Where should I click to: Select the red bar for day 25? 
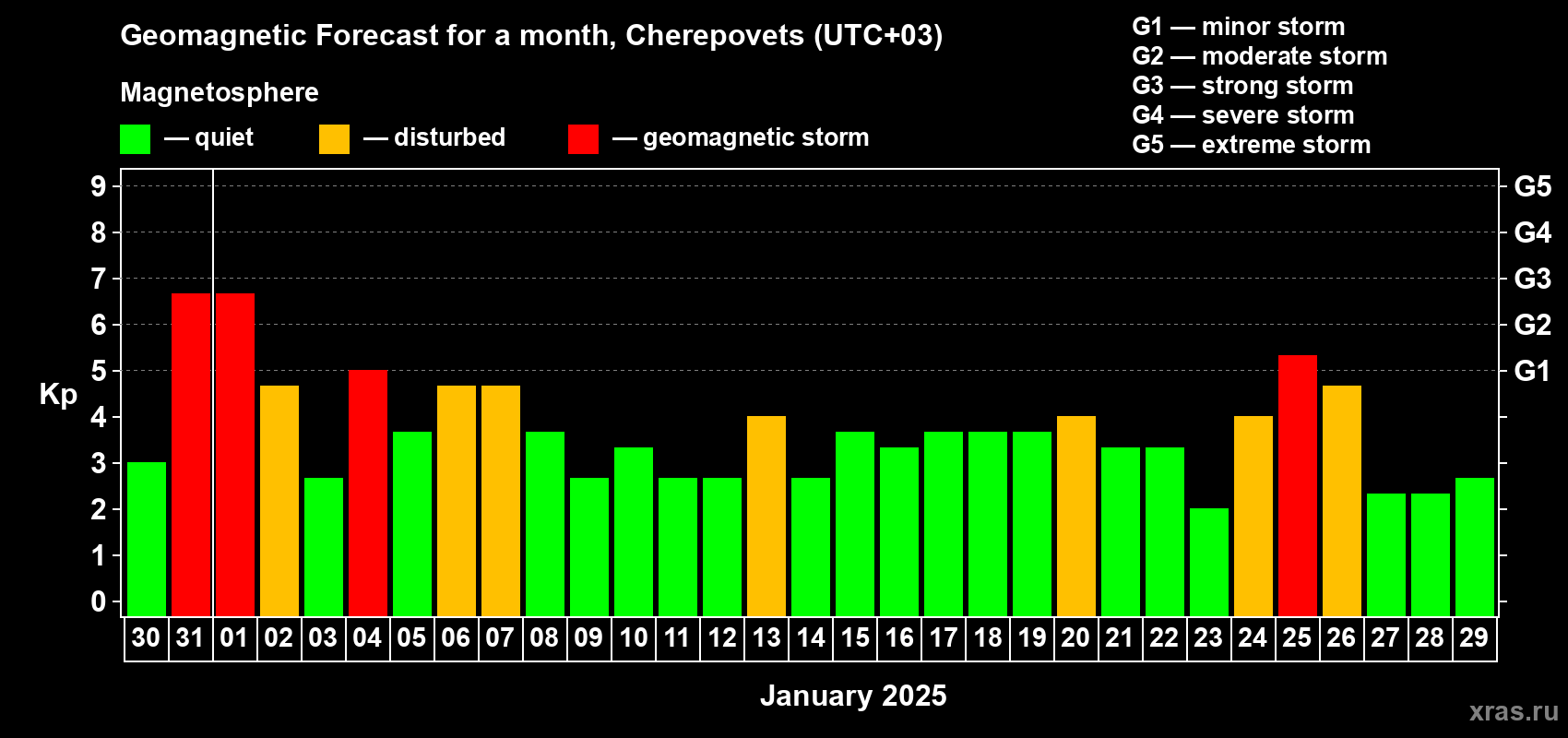[1298, 485]
